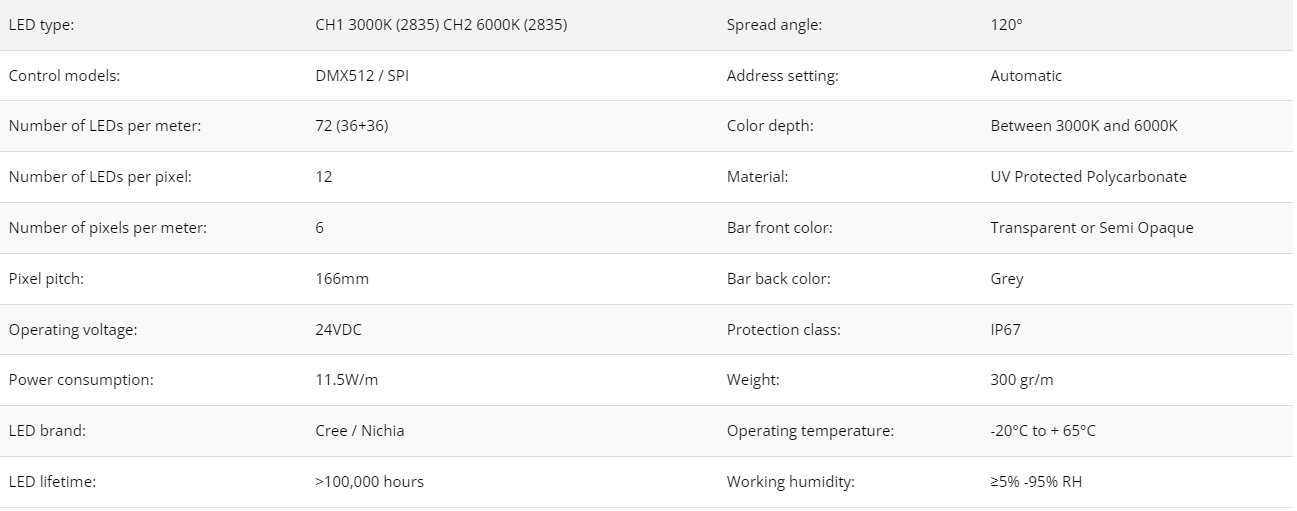
Task: Click the CH1 3000K (2835) CH2 6000K value
Action: click(441, 25)
